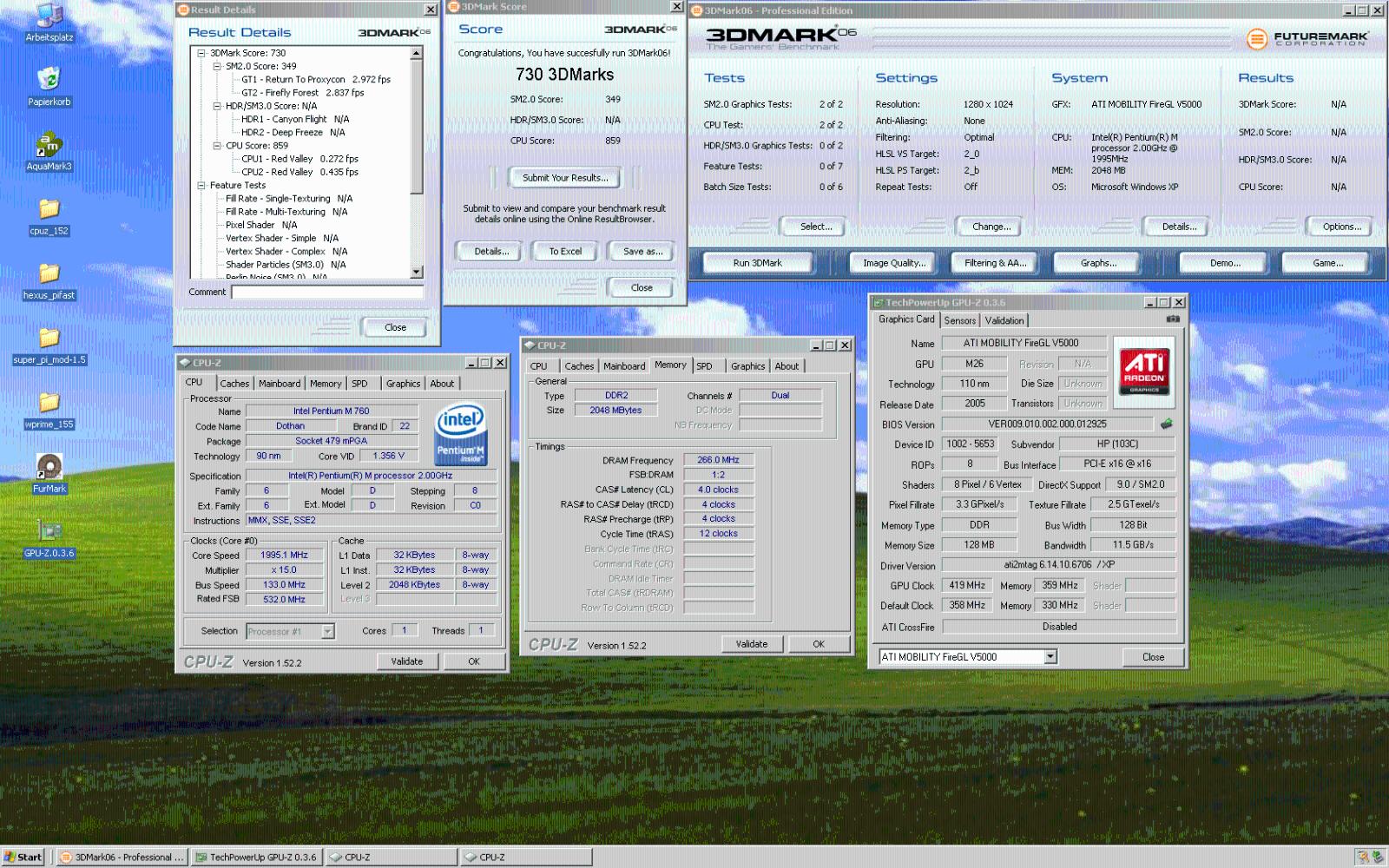Click Run 3DMark button
1389x868 pixels.
pyautogui.click(x=757, y=263)
